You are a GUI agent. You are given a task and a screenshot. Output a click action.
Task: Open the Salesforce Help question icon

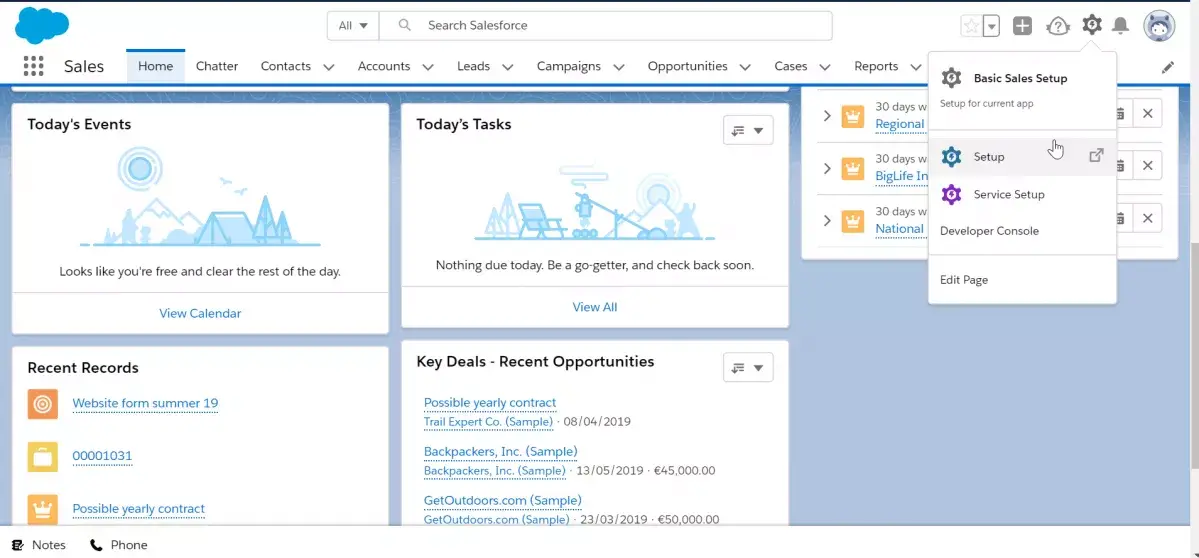pyautogui.click(x=1058, y=26)
